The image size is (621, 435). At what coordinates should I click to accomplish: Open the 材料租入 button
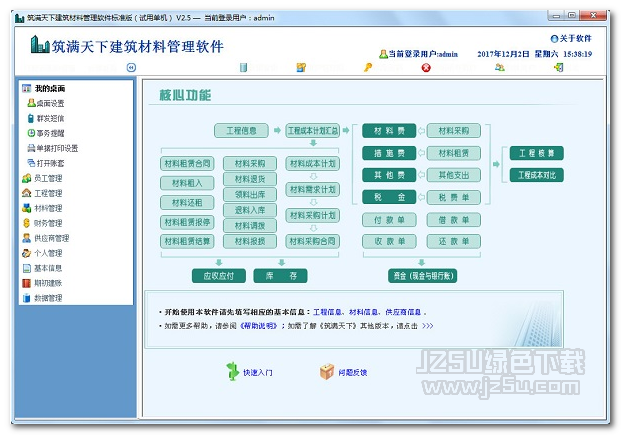click(187, 183)
